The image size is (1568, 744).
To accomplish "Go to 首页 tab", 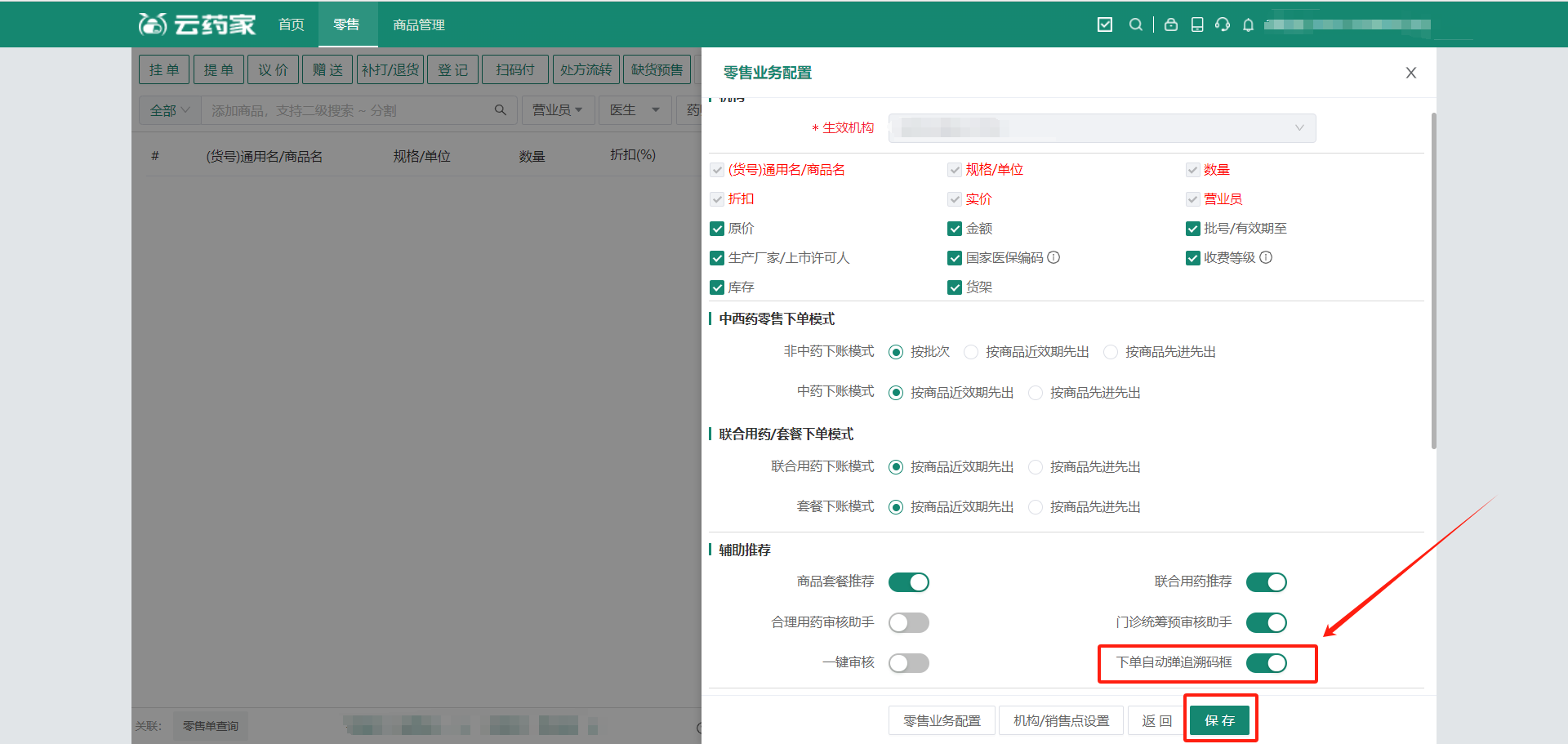I will pos(292,25).
